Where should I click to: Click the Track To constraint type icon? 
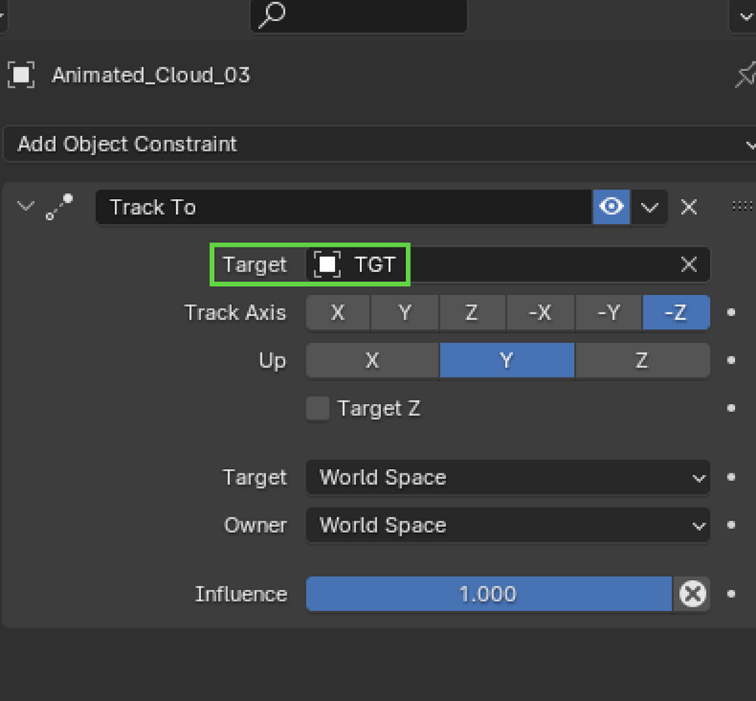tap(59, 207)
